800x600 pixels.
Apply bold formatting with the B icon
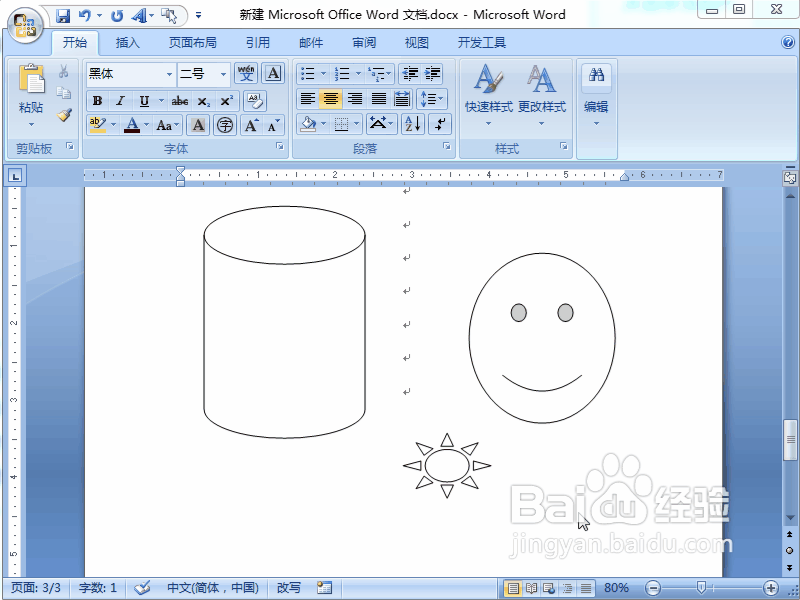(97, 100)
